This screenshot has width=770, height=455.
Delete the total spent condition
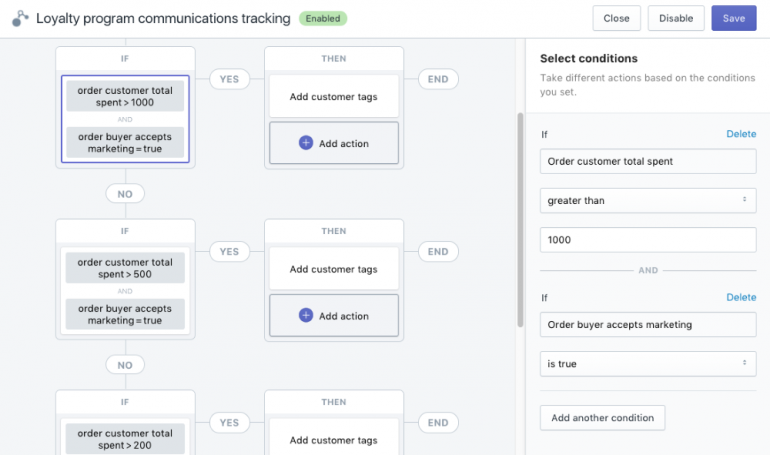point(740,134)
